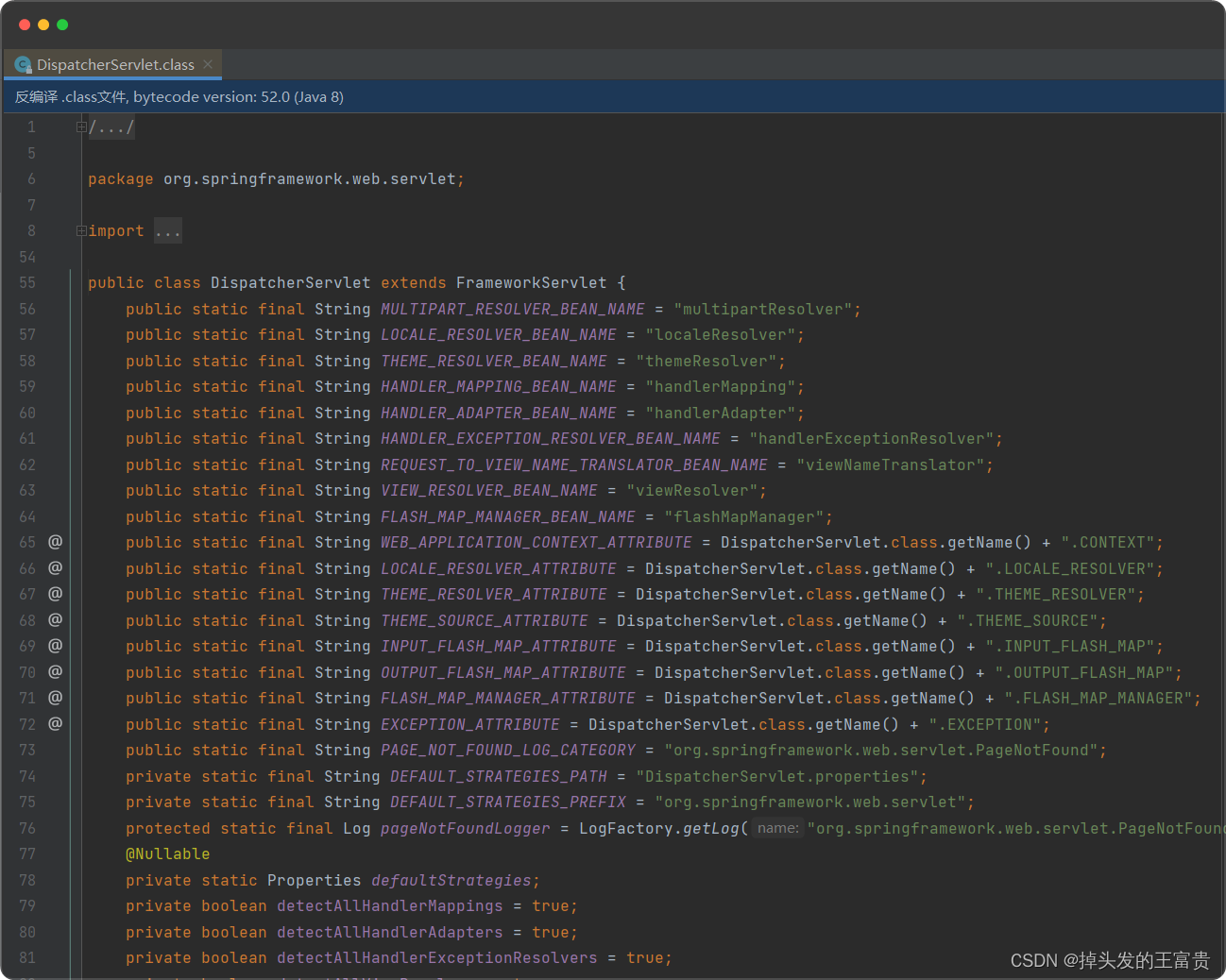Click the @ gutter icon on line 68
The image size is (1226, 980).
click(56, 620)
